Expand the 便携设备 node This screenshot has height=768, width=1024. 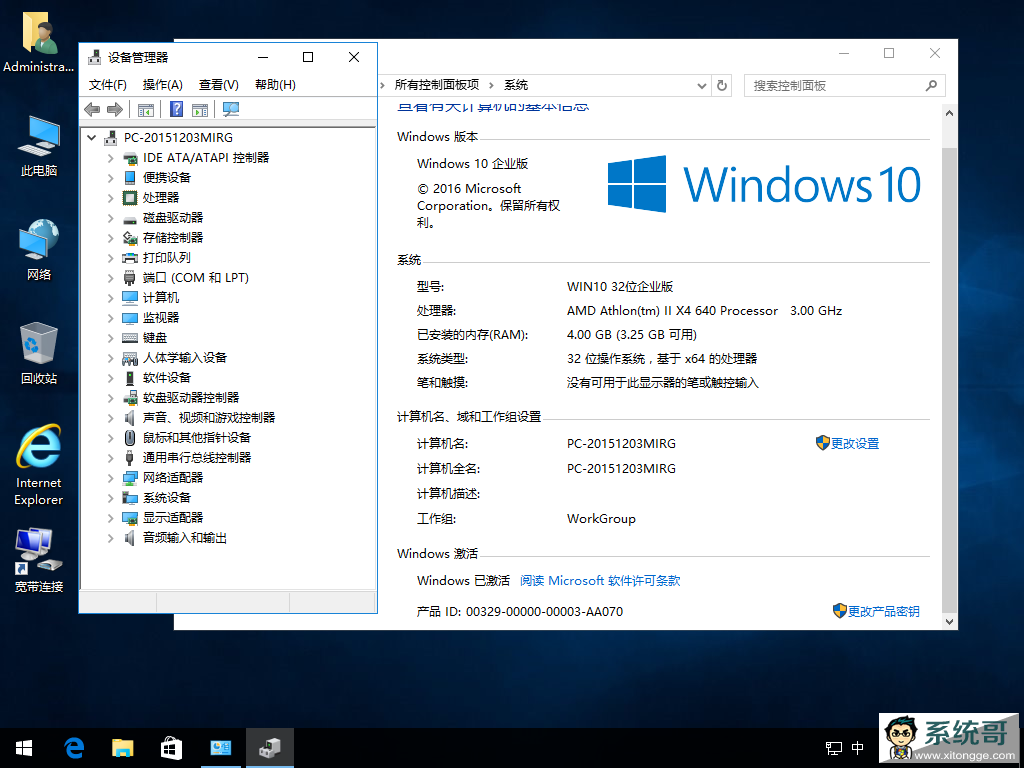click(x=110, y=178)
